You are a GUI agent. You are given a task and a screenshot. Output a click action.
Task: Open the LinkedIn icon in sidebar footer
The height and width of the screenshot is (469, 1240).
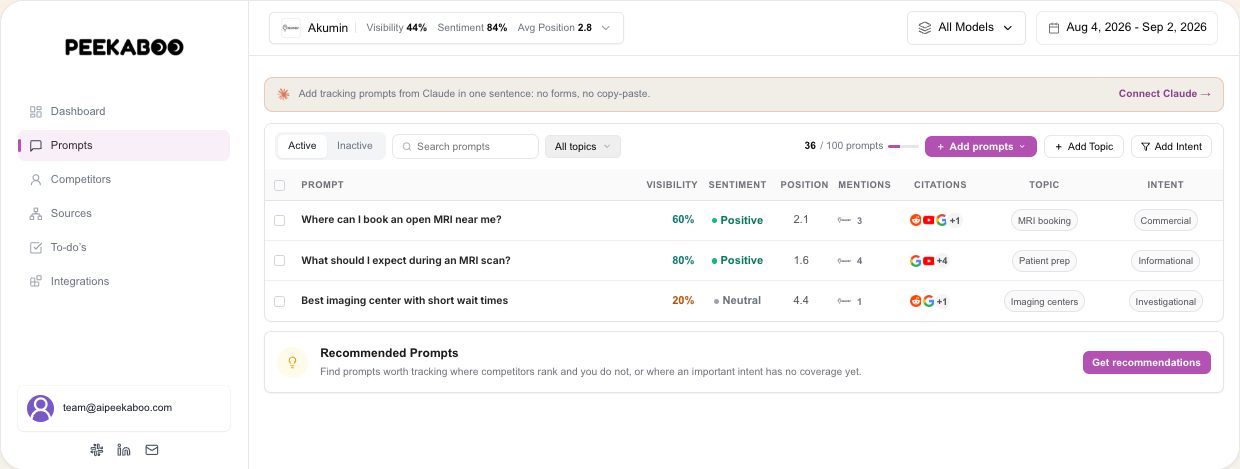click(x=124, y=450)
